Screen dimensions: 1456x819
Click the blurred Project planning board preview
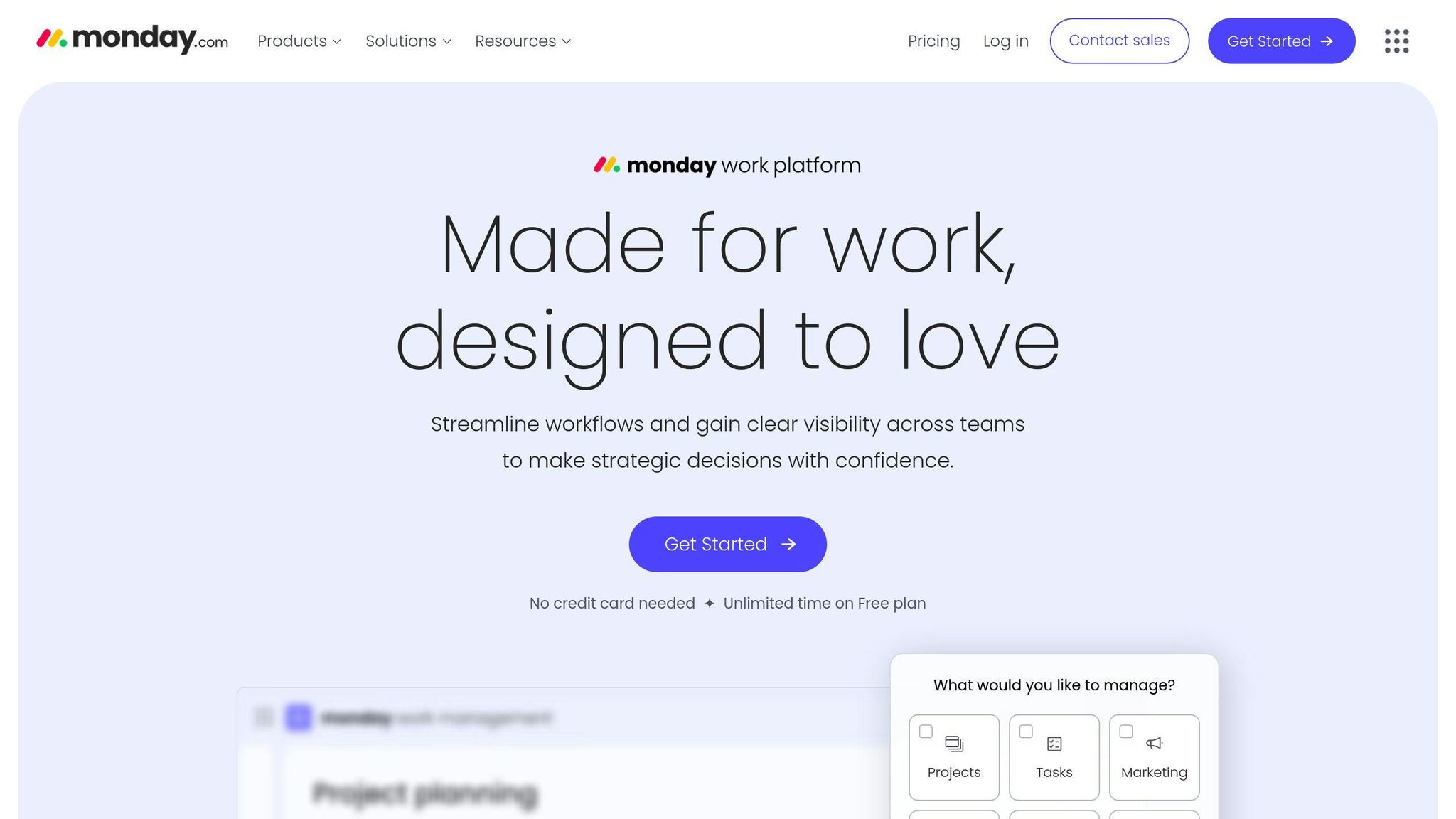tap(424, 793)
